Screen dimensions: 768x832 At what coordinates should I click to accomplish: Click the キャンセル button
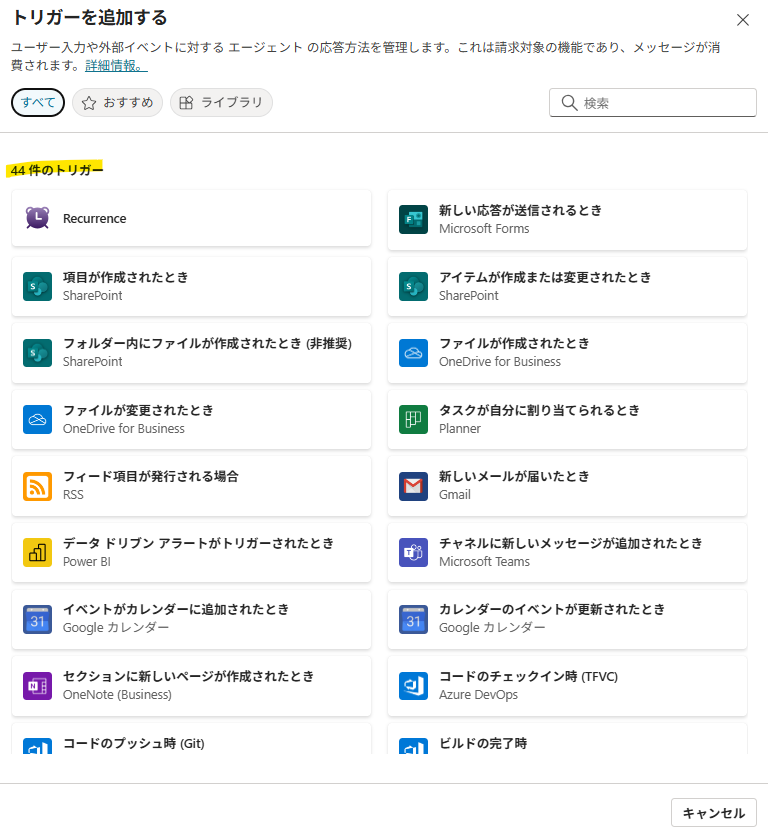pos(713,813)
